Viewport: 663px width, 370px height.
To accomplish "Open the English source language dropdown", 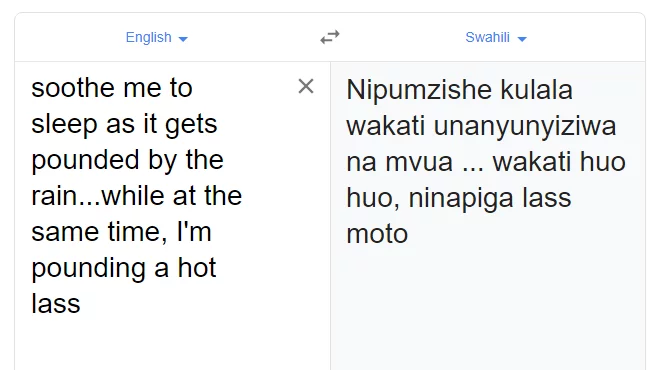I will [156, 37].
